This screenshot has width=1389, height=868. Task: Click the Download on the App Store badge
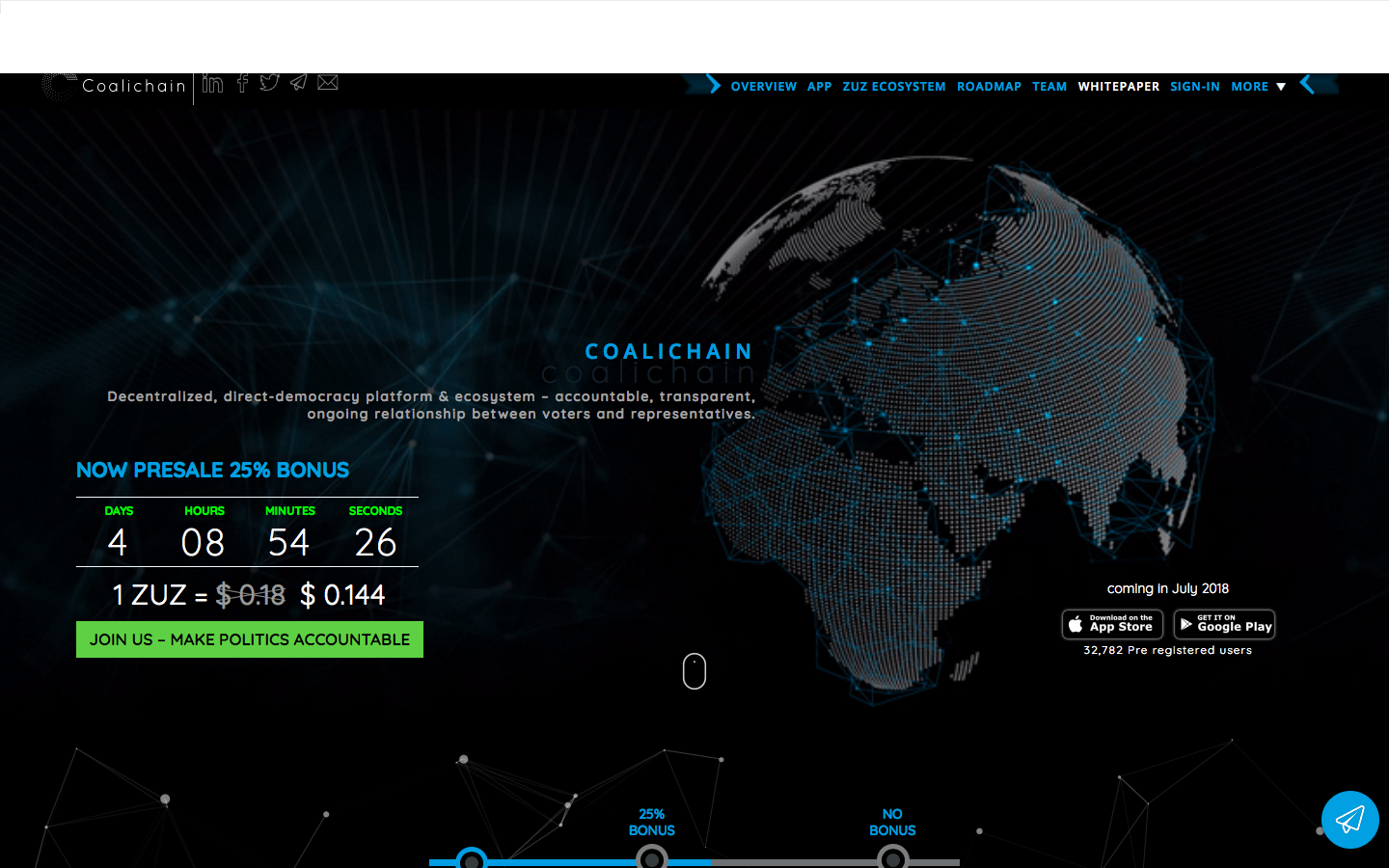[x=1112, y=624]
